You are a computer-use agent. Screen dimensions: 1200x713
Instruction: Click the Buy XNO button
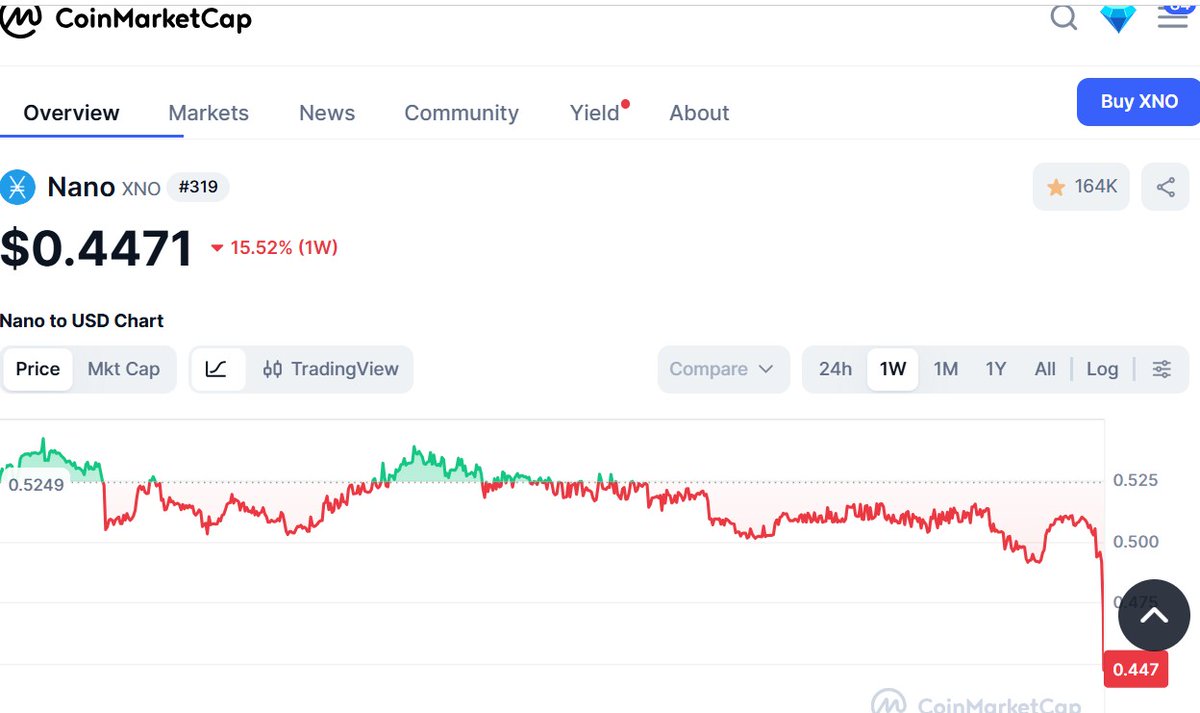[x=1139, y=101]
